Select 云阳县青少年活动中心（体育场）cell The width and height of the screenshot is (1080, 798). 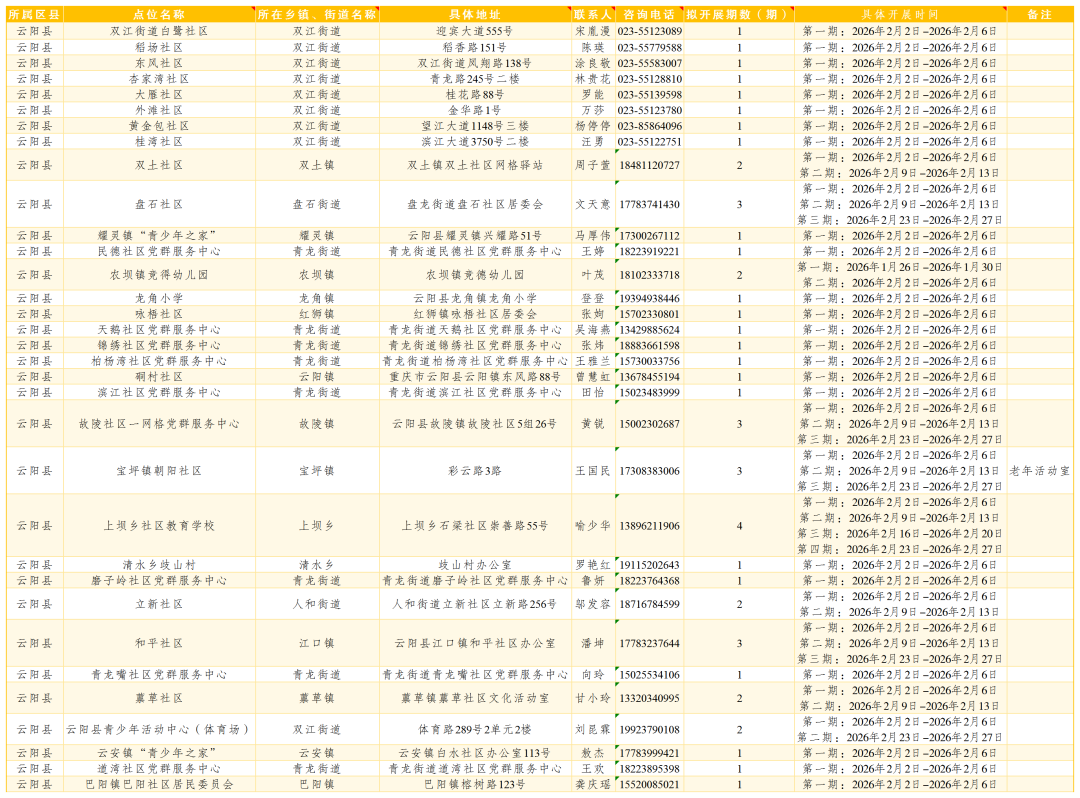(159, 729)
